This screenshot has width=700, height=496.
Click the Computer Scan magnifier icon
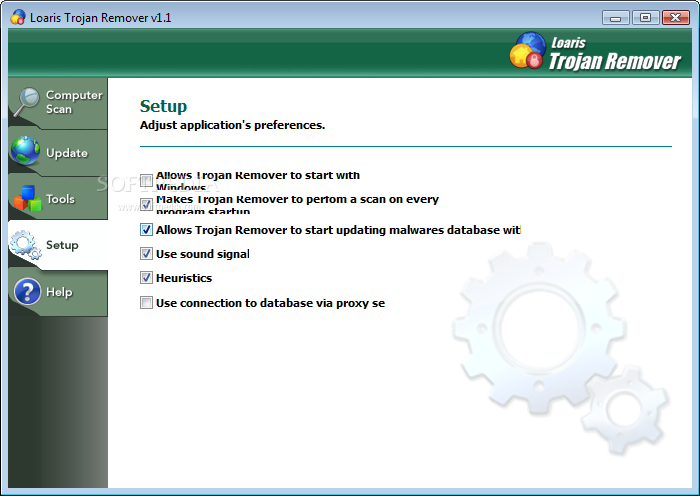pyautogui.click(x=26, y=102)
